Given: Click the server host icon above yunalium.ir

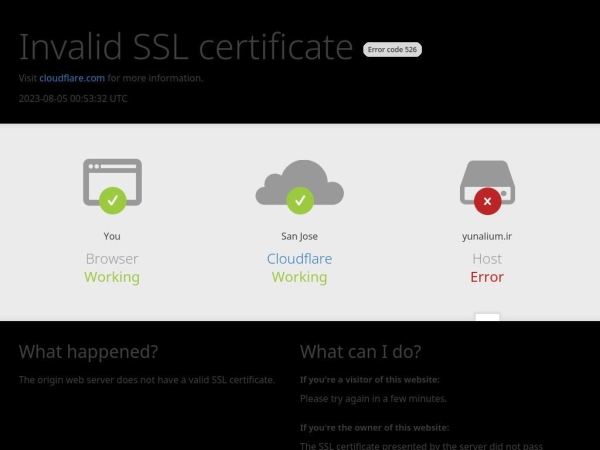Looking at the screenshot, I should [487, 187].
